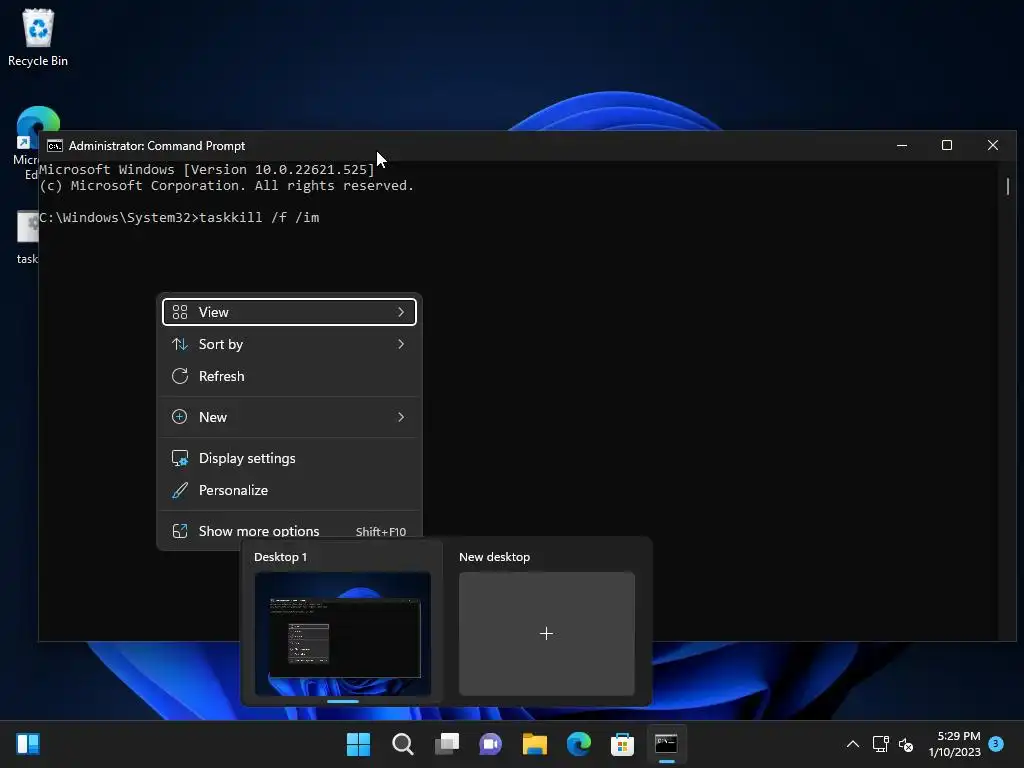Click the muted volume tray icon

(x=906, y=744)
